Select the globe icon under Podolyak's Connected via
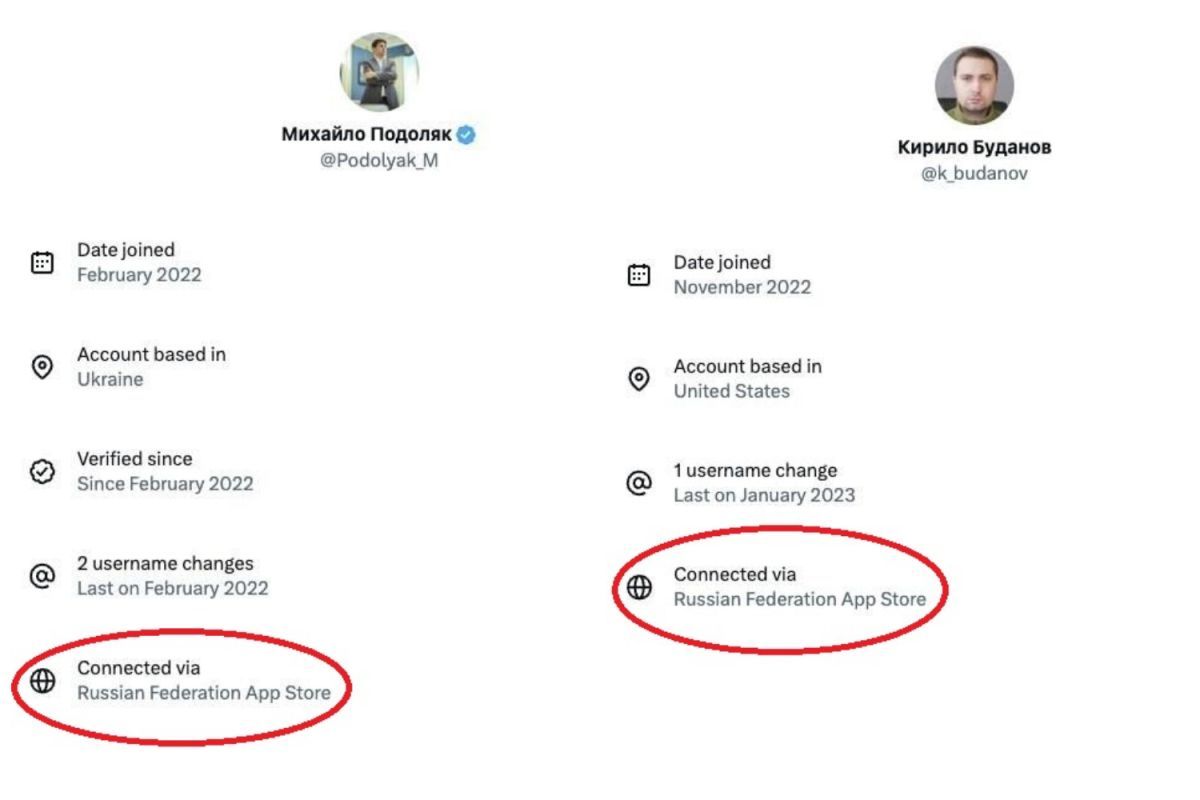1200x800 pixels. pyautogui.click(x=42, y=681)
